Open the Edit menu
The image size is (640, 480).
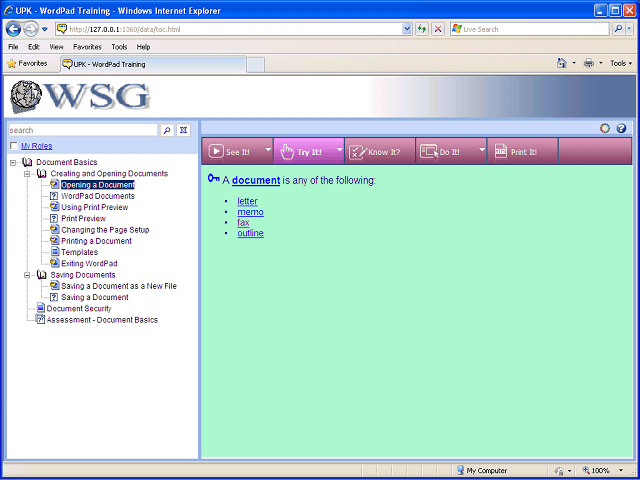tap(33, 47)
